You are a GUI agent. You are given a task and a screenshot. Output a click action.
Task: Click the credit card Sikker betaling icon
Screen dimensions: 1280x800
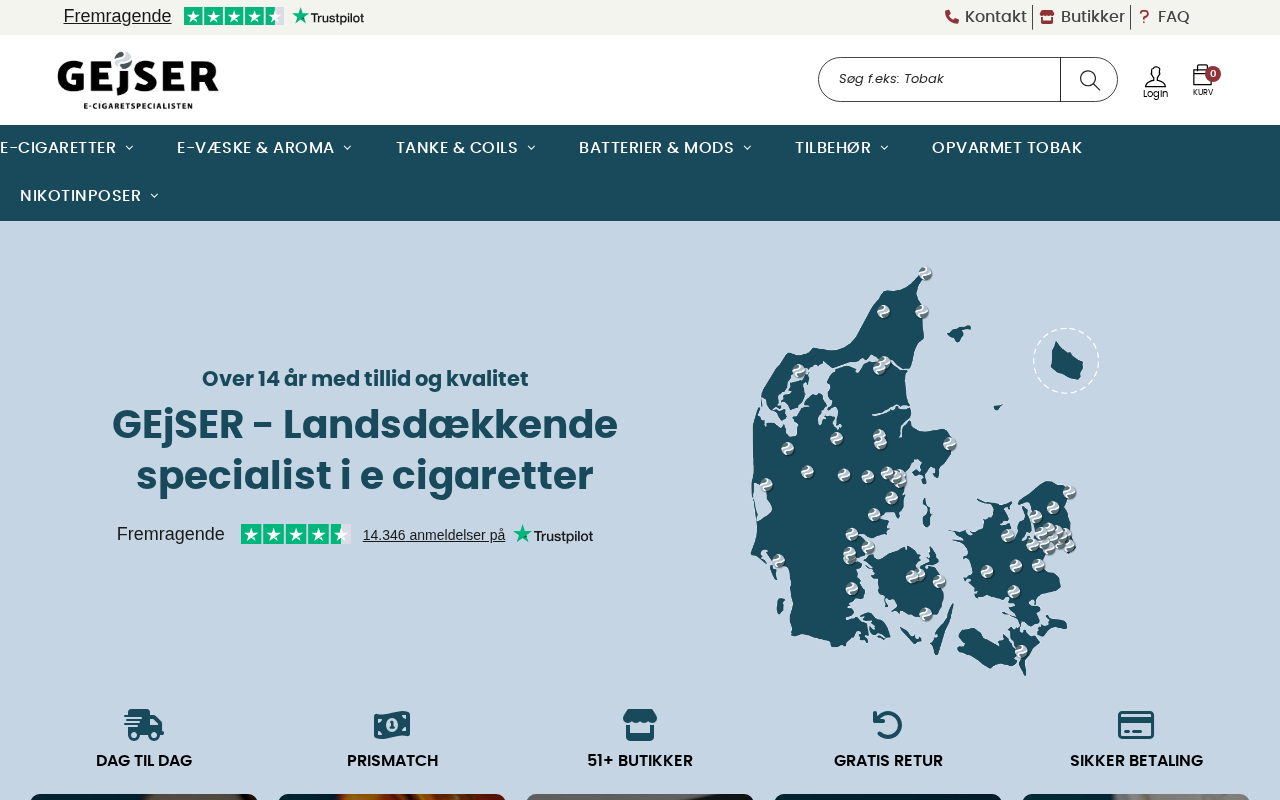[x=1136, y=725]
